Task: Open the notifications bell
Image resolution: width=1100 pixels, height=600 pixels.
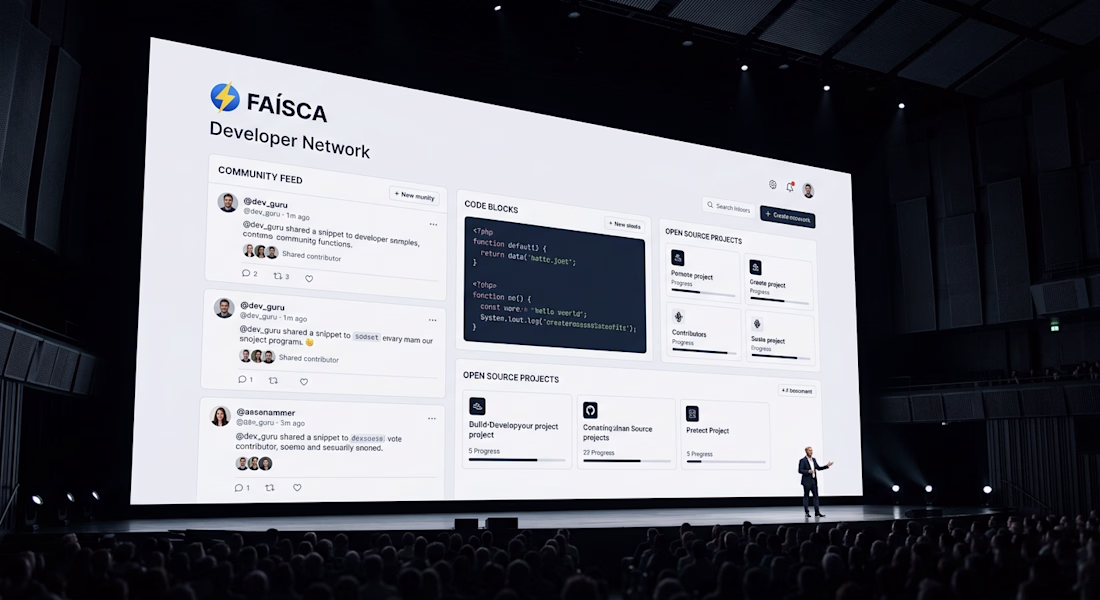Action: 790,187
